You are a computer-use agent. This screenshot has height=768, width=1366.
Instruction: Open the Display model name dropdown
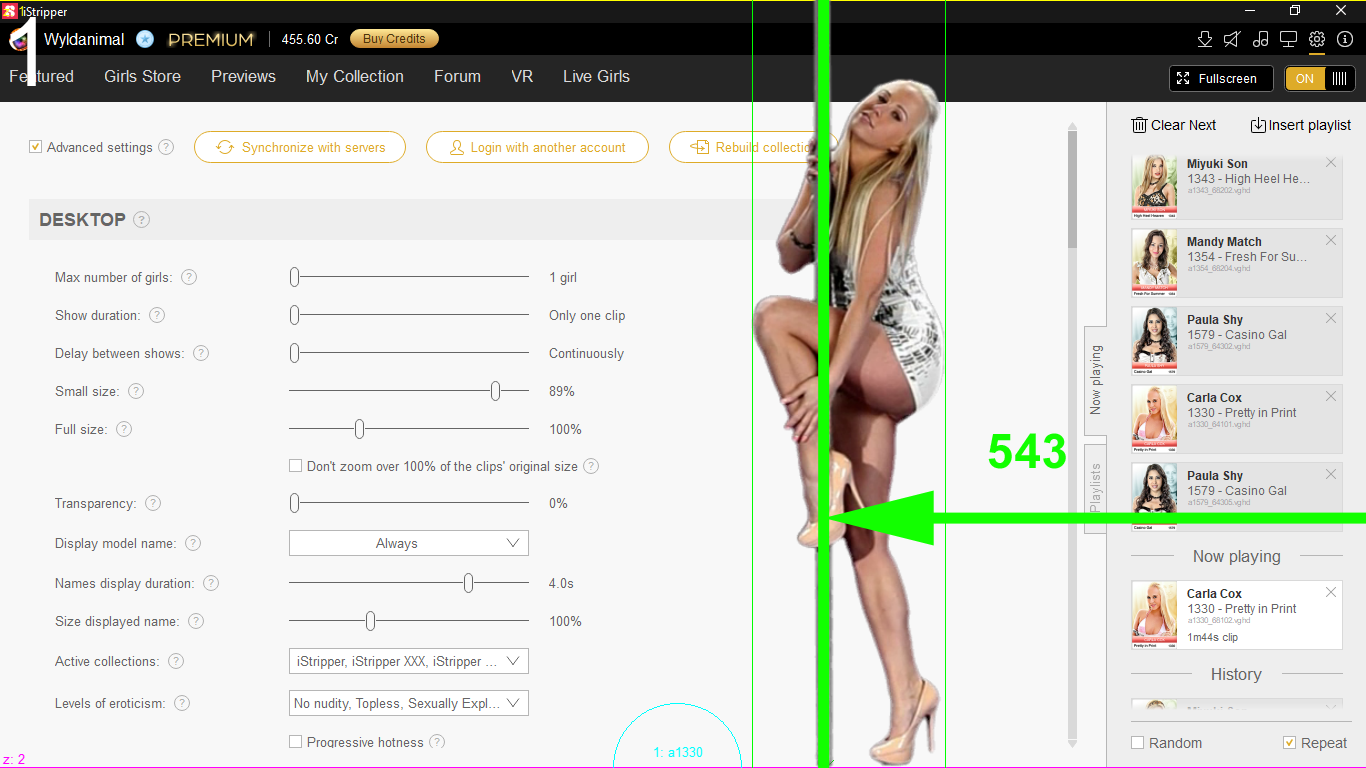click(x=409, y=543)
